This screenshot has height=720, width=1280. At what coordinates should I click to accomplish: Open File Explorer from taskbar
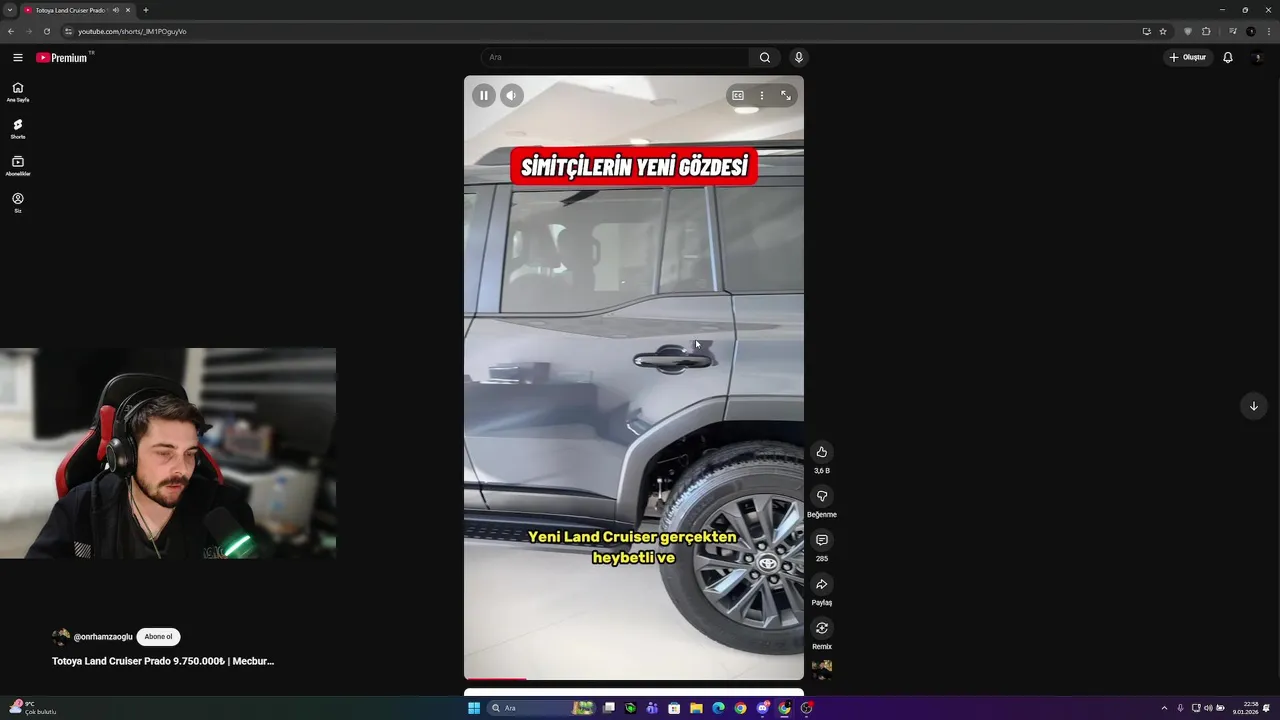click(696, 708)
